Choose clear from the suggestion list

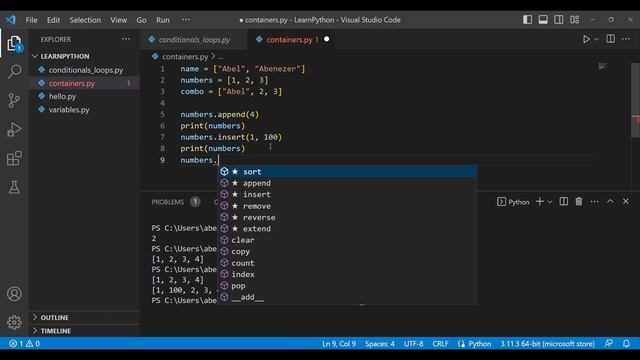click(x=348, y=240)
